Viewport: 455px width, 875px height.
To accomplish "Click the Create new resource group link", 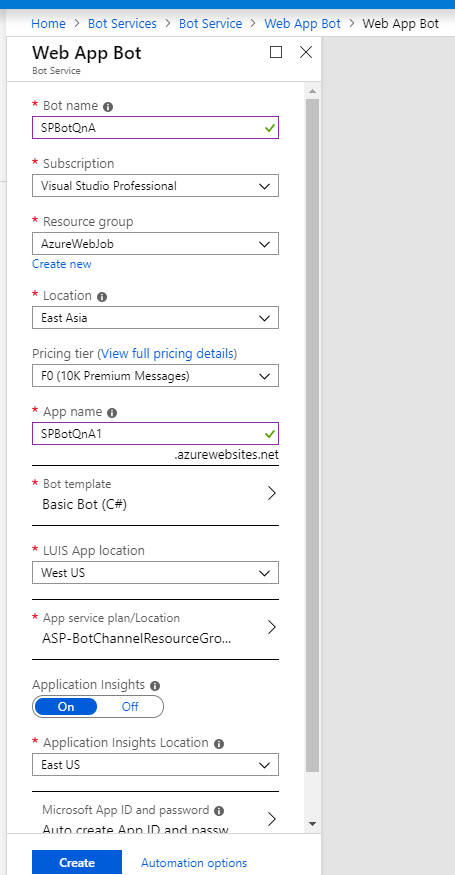I will point(62,264).
